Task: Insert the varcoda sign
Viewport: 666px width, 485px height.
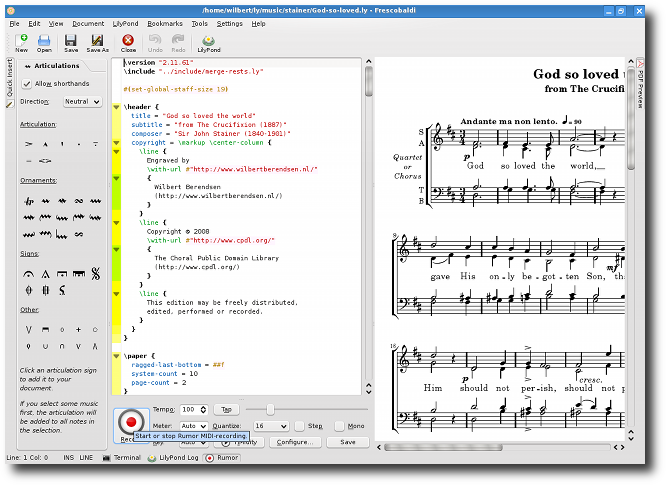Action: pyautogui.click(x=45, y=290)
